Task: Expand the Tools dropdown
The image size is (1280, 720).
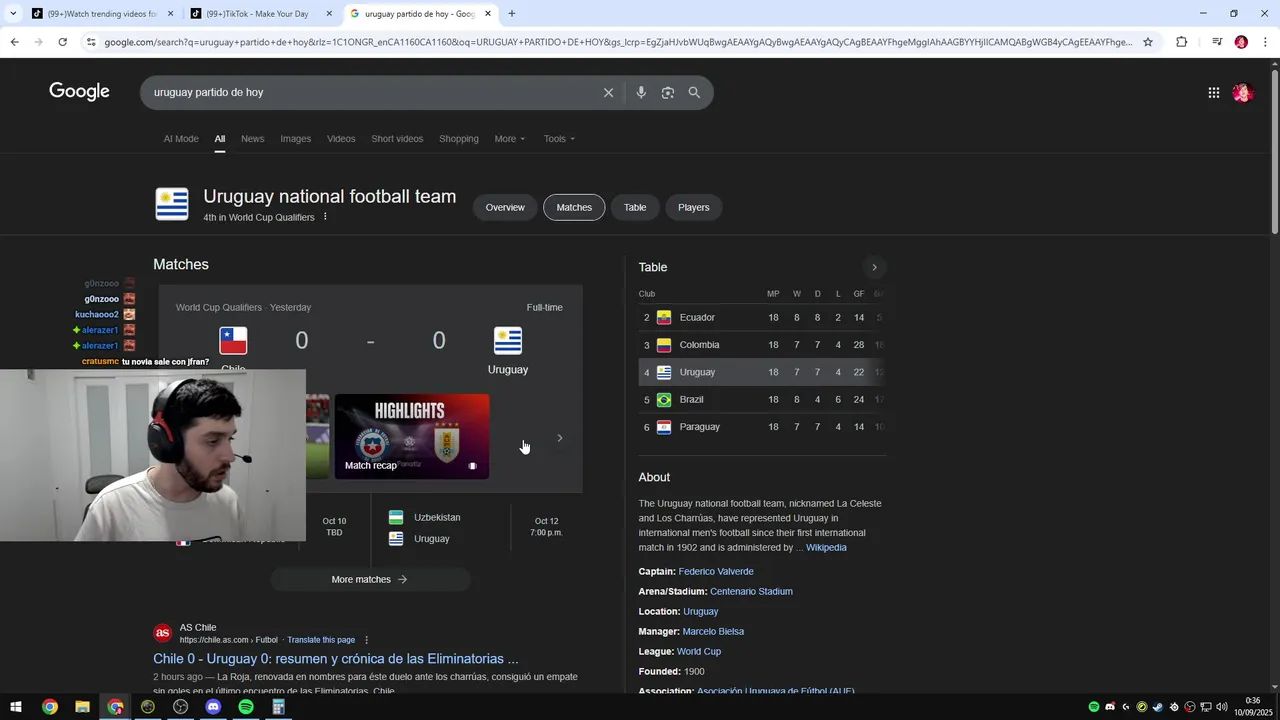Action: (x=559, y=139)
